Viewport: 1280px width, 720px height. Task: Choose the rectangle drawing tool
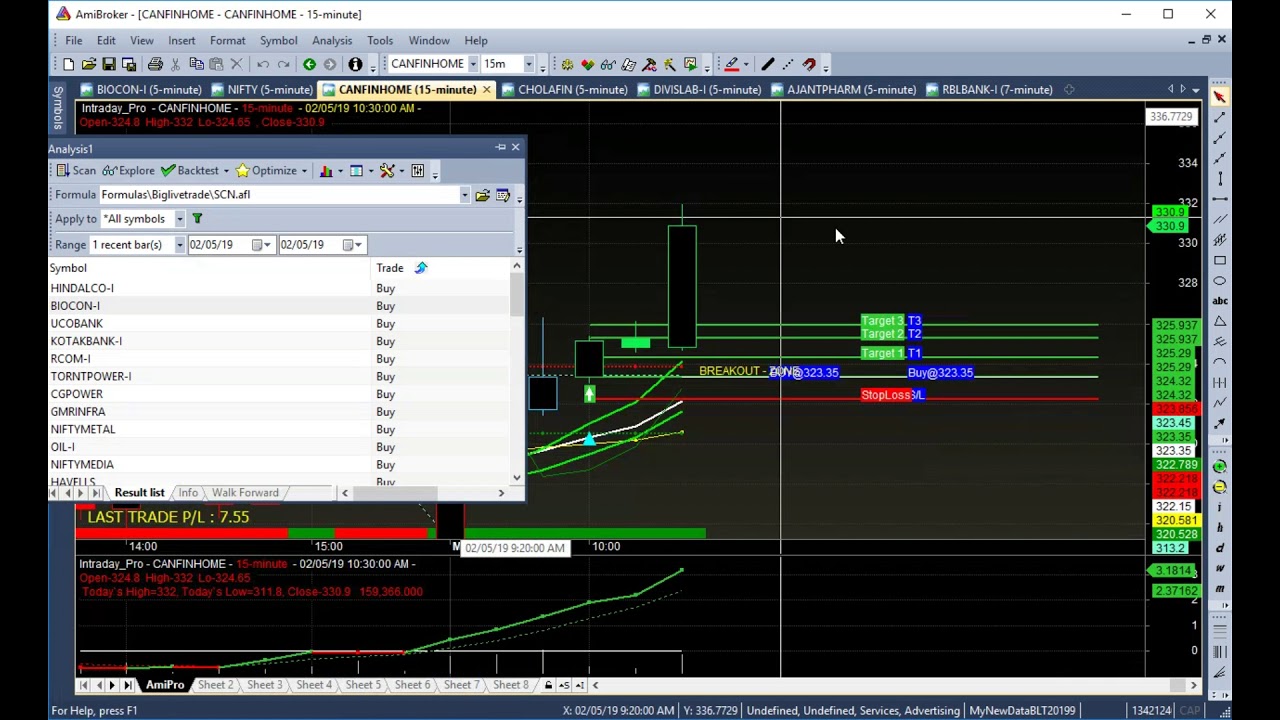[x=1220, y=260]
